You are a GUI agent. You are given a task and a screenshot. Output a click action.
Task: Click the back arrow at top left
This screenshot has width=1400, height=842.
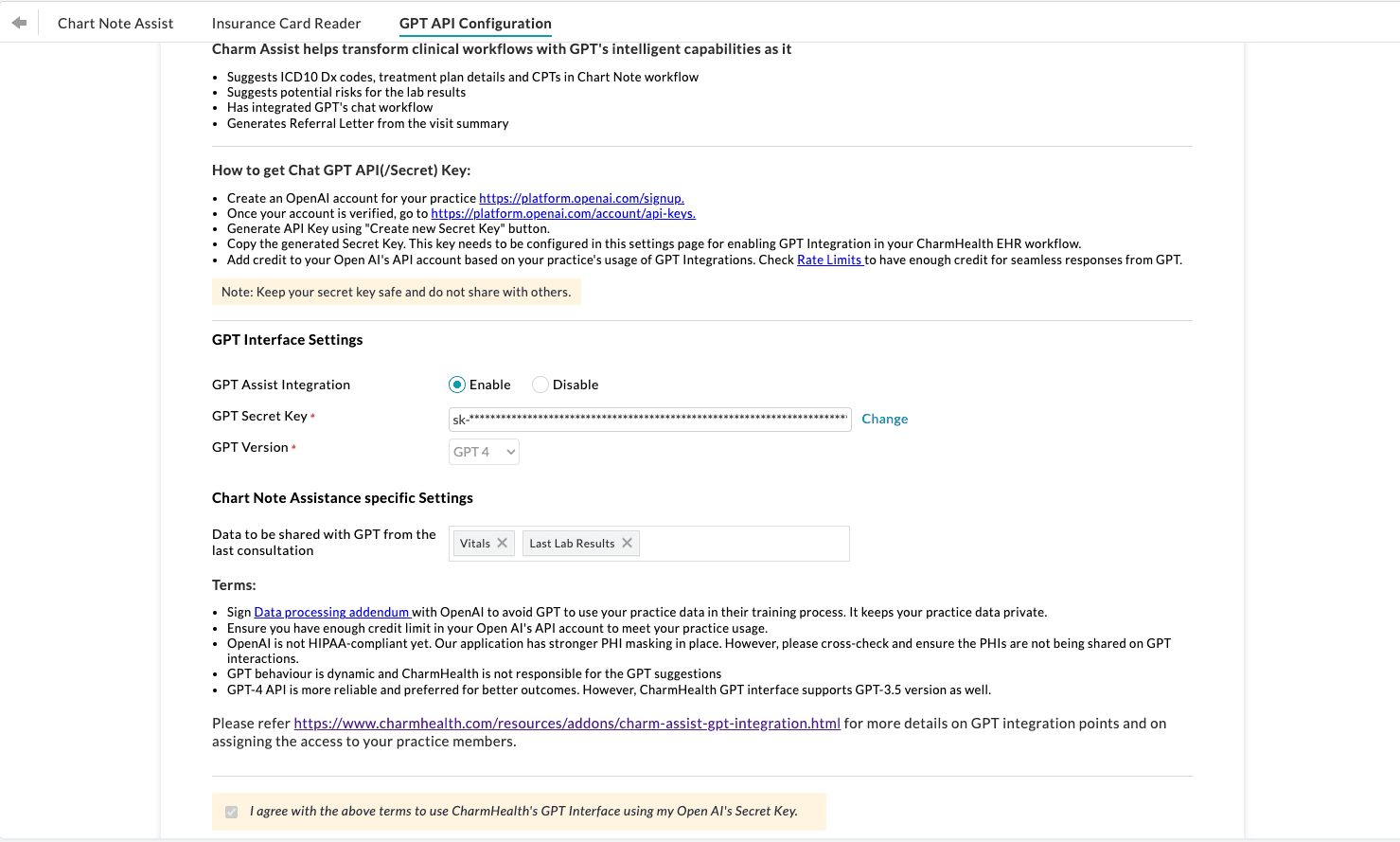[20, 23]
